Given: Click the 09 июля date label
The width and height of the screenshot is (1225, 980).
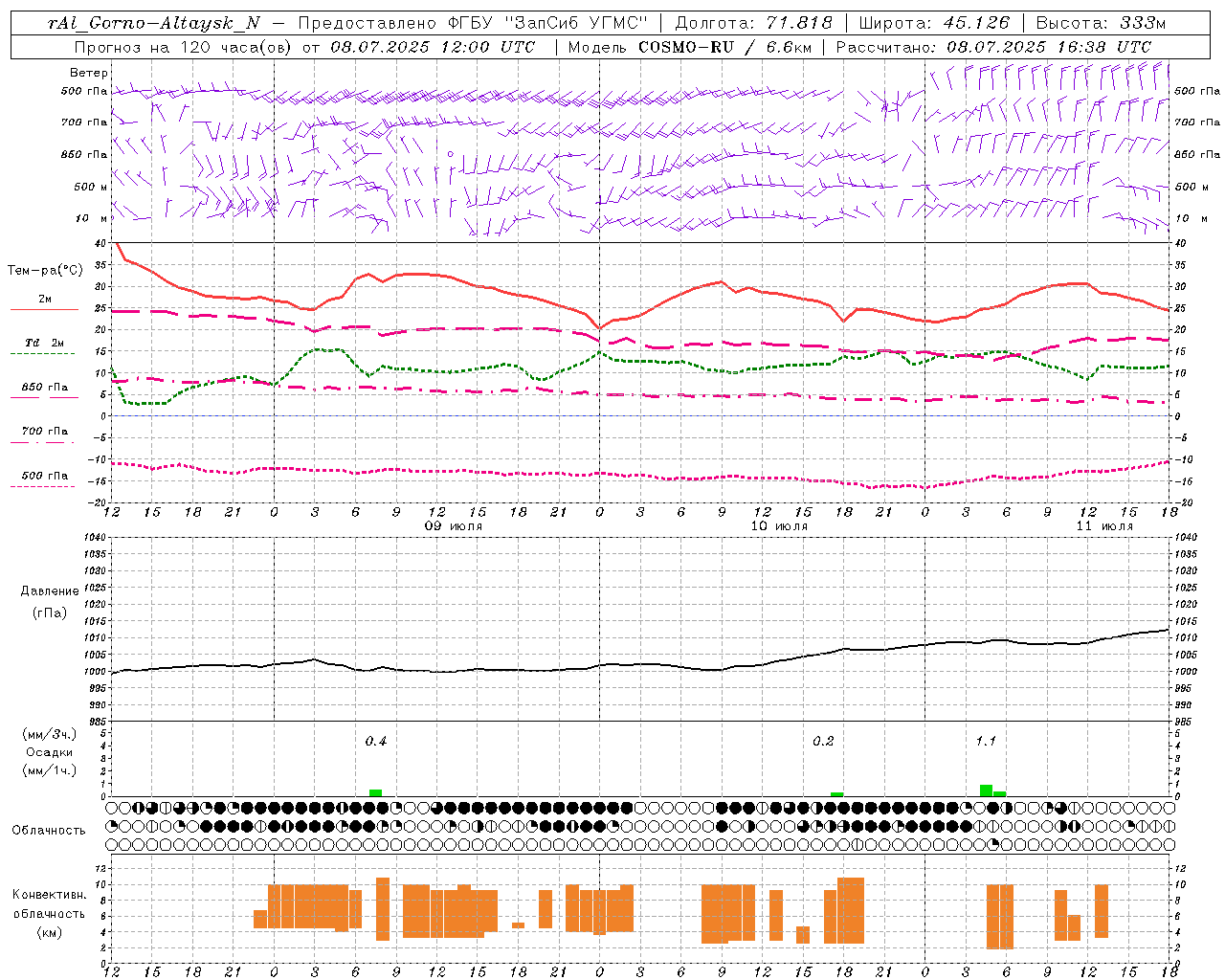Looking at the screenshot, I should (454, 526).
